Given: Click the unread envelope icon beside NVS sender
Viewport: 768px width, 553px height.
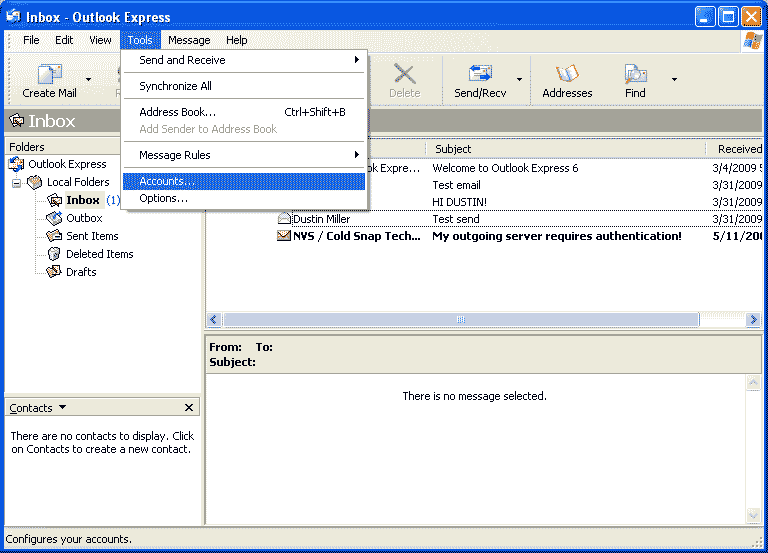Looking at the screenshot, I should 284,236.
